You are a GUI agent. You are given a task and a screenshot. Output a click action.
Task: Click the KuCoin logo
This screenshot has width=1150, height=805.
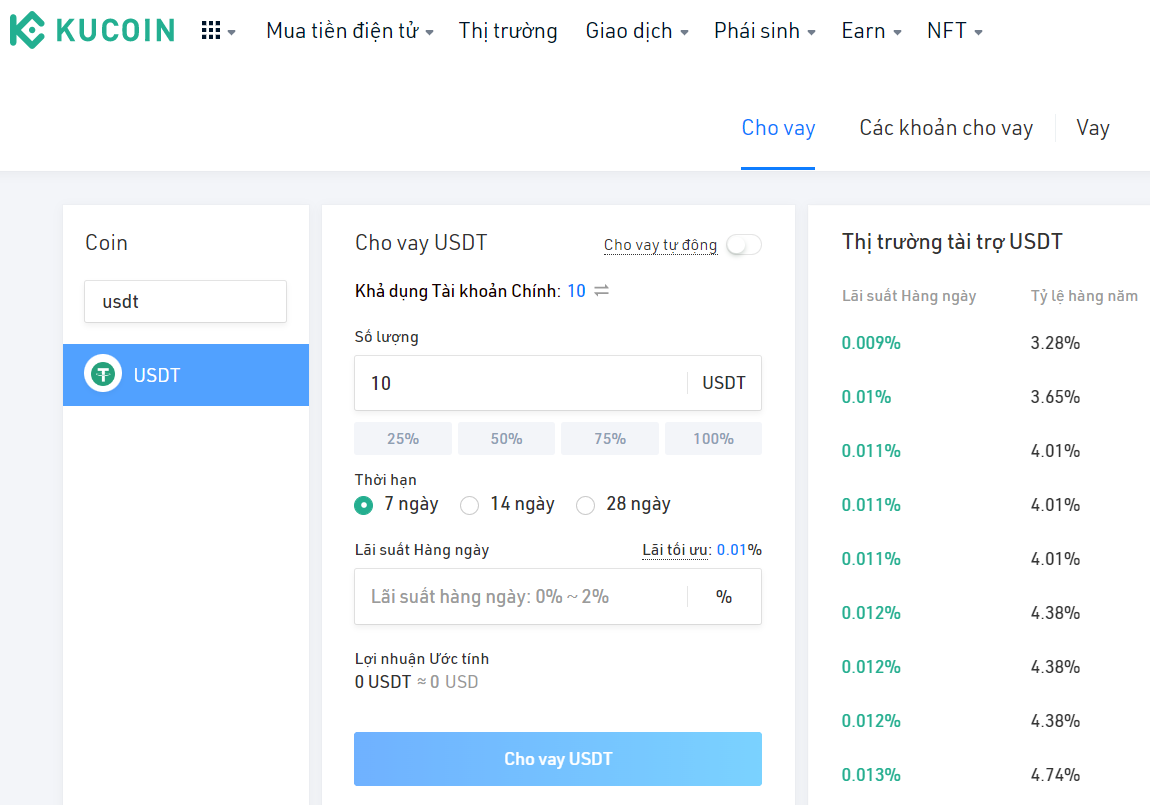click(92, 30)
